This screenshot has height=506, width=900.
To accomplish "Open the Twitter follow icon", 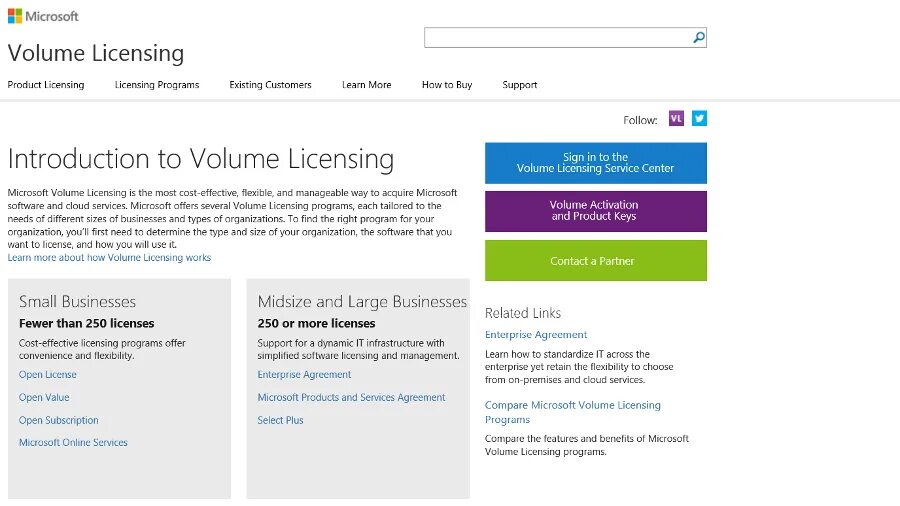I will click(699, 118).
